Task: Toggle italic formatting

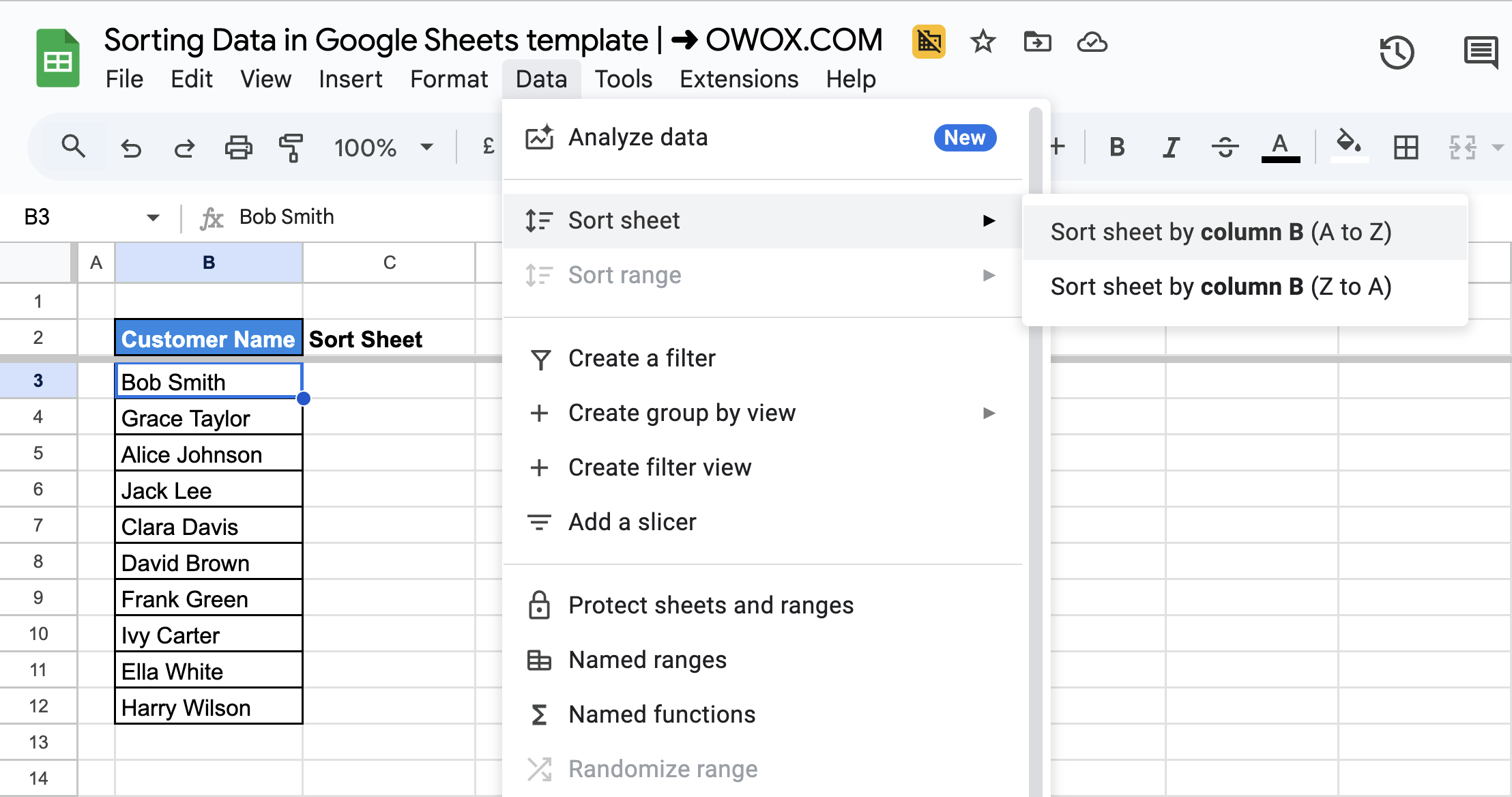Action: coord(1171,147)
